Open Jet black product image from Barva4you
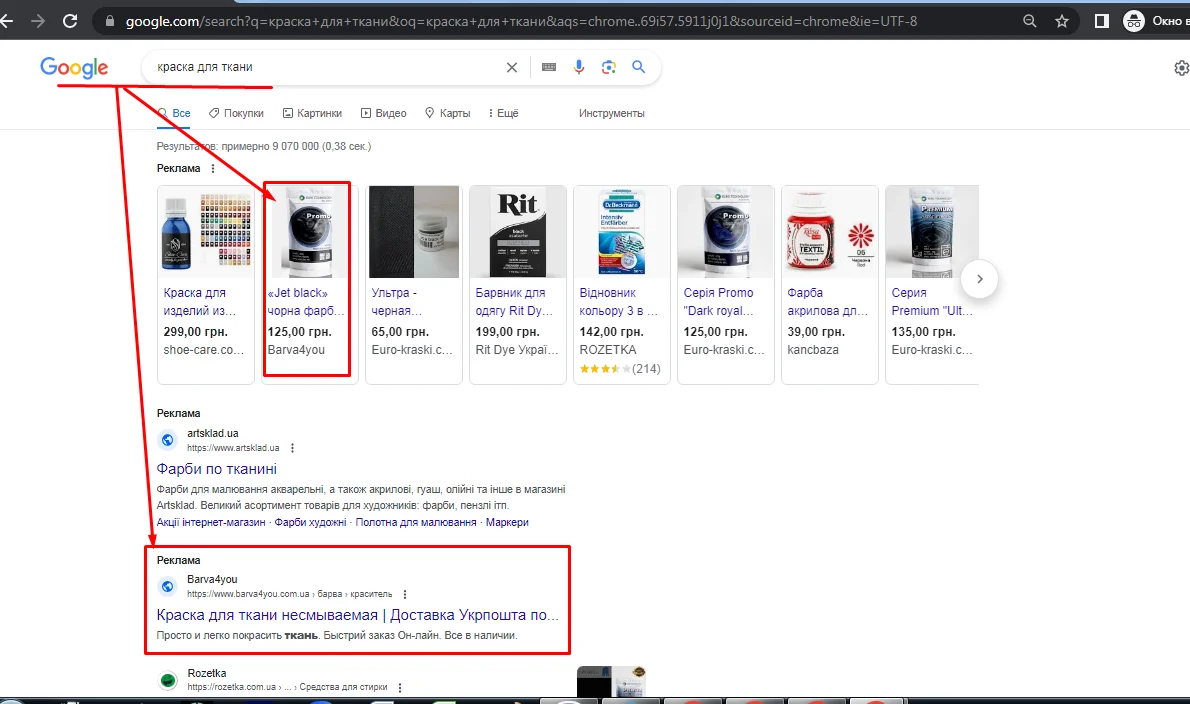This screenshot has width=1190, height=704. 310,231
